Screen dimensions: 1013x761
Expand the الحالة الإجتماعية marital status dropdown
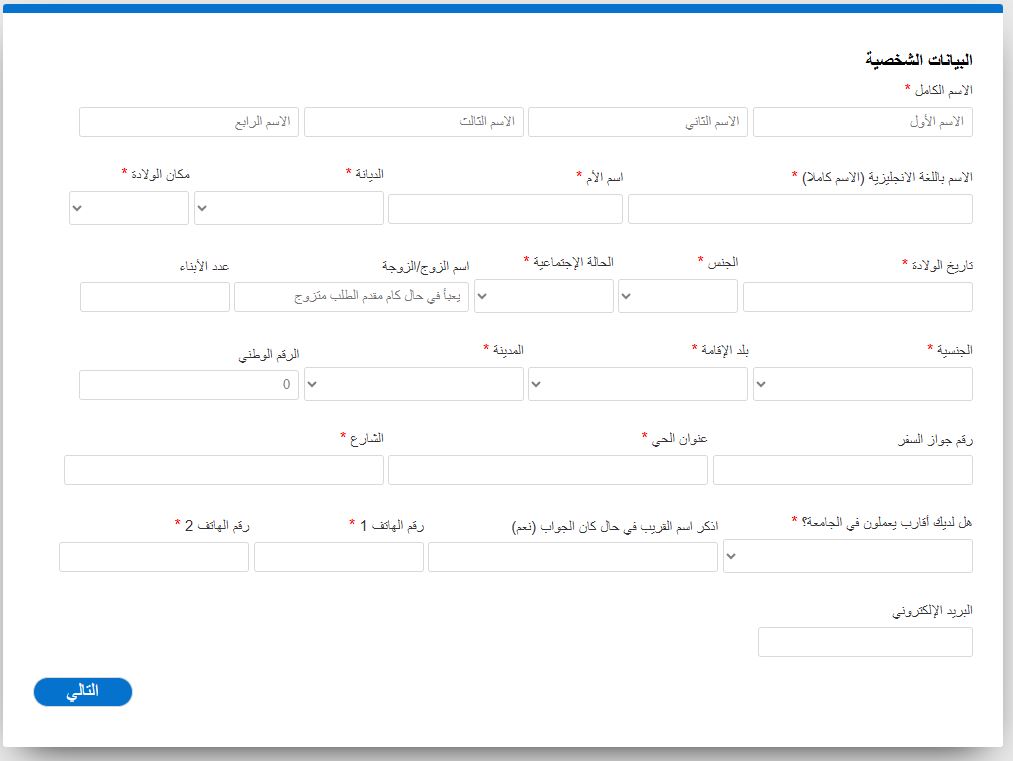coord(544,296)
